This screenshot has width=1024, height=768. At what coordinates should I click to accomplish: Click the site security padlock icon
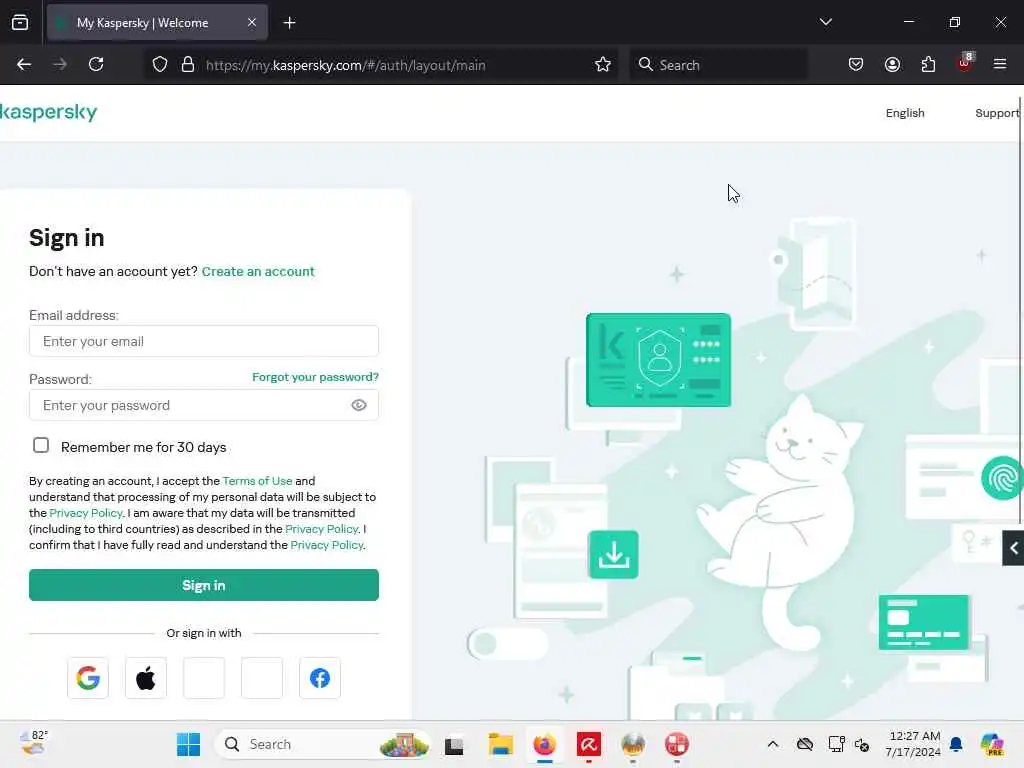click(188, 65)
